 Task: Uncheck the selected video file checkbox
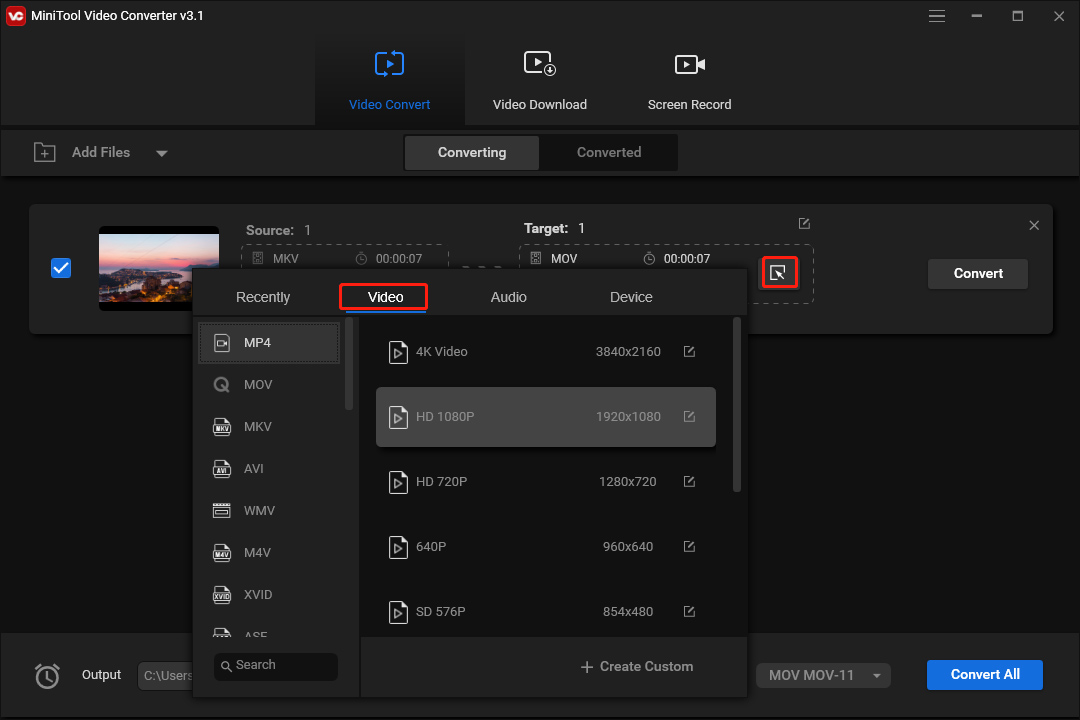coord(61,268)
